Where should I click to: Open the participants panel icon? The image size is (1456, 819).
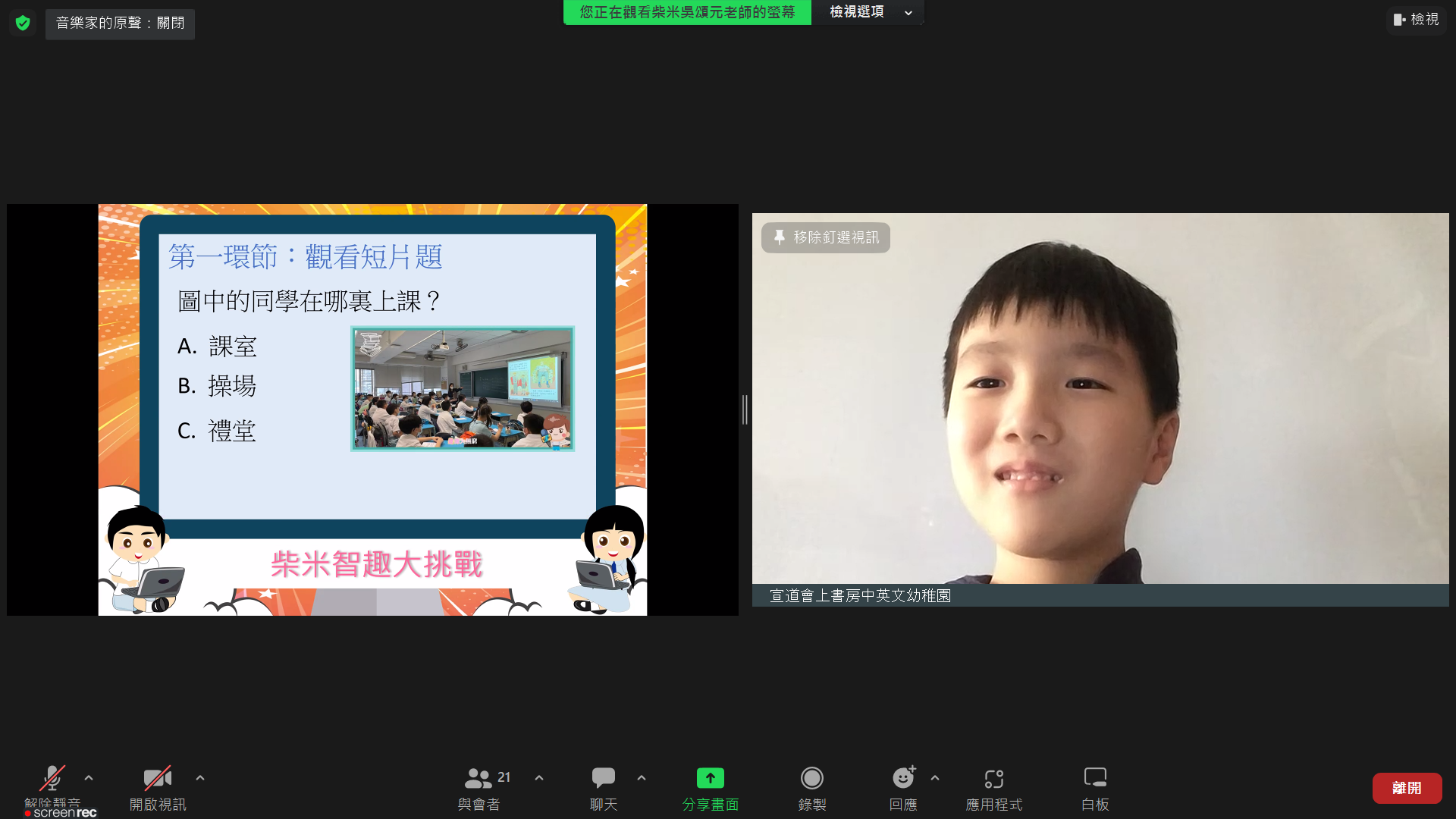point(479,779)
